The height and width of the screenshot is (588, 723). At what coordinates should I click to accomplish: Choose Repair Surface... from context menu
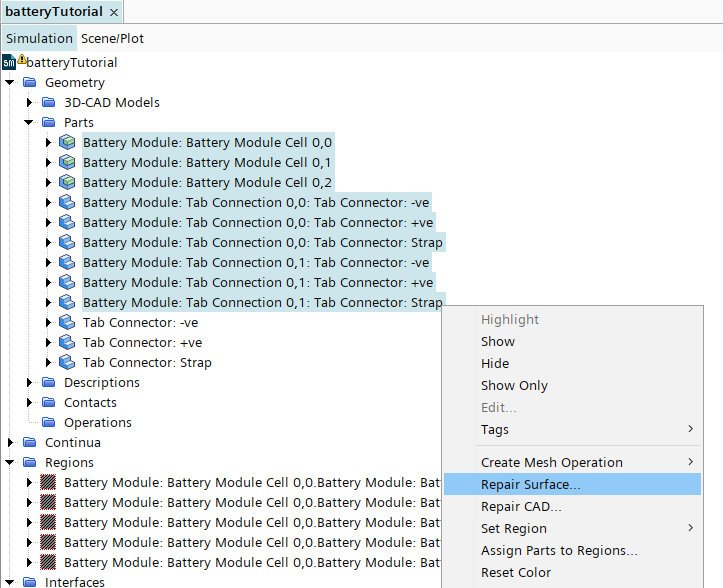(x=530, y=484)
